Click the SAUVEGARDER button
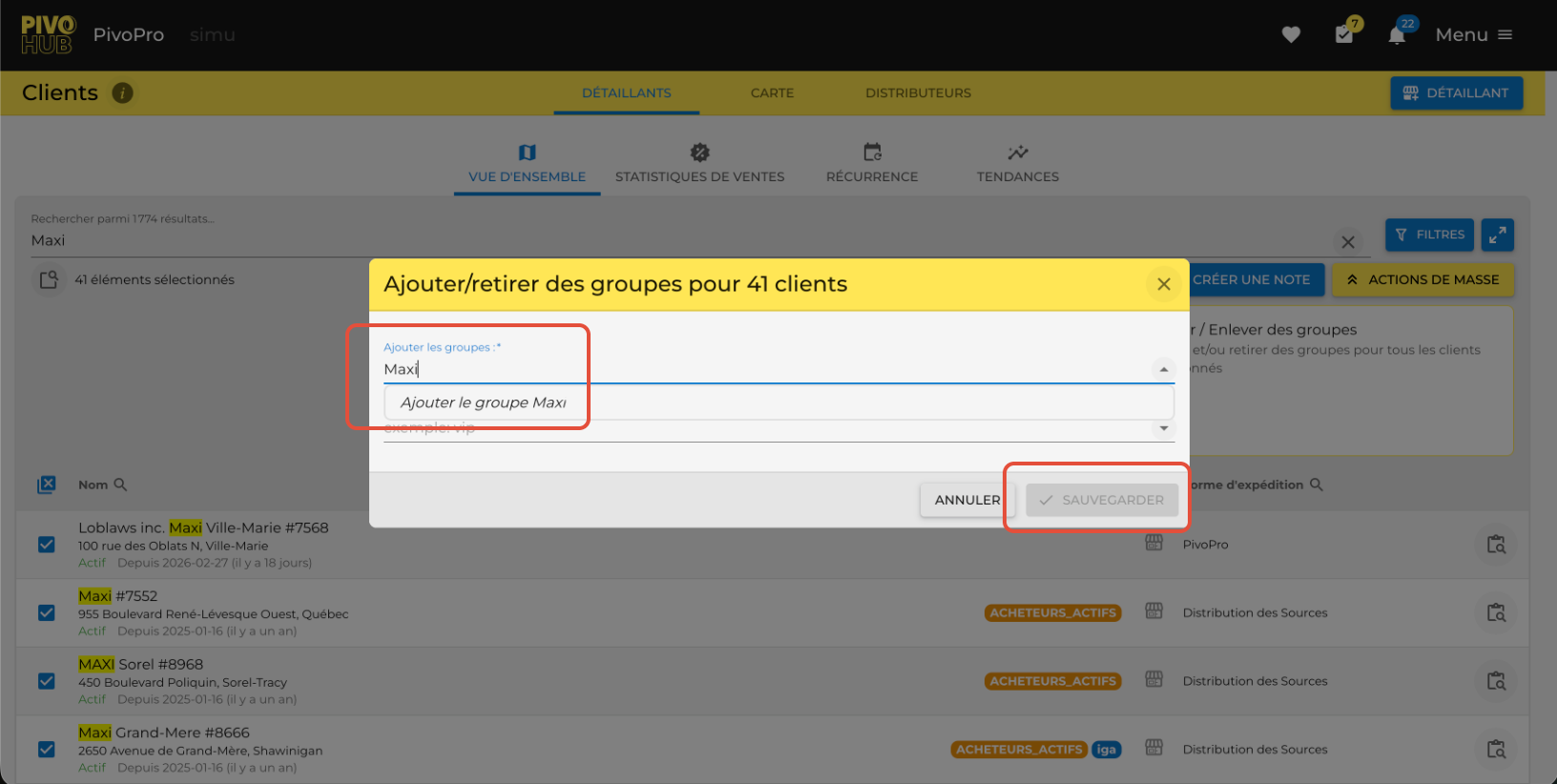This screenshot has width=1557, height=784. tap(1102, 500)
